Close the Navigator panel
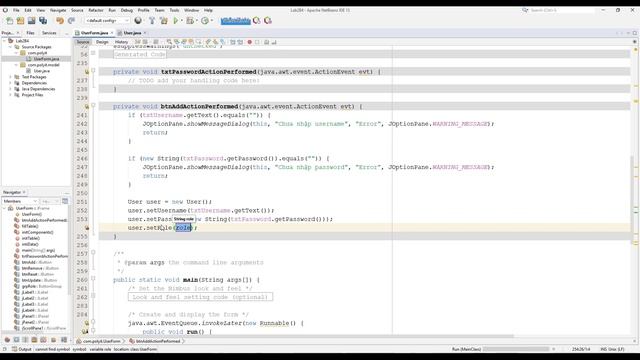Image resolution: width=640 pixels, height=360 pixels. click(24, 192)
